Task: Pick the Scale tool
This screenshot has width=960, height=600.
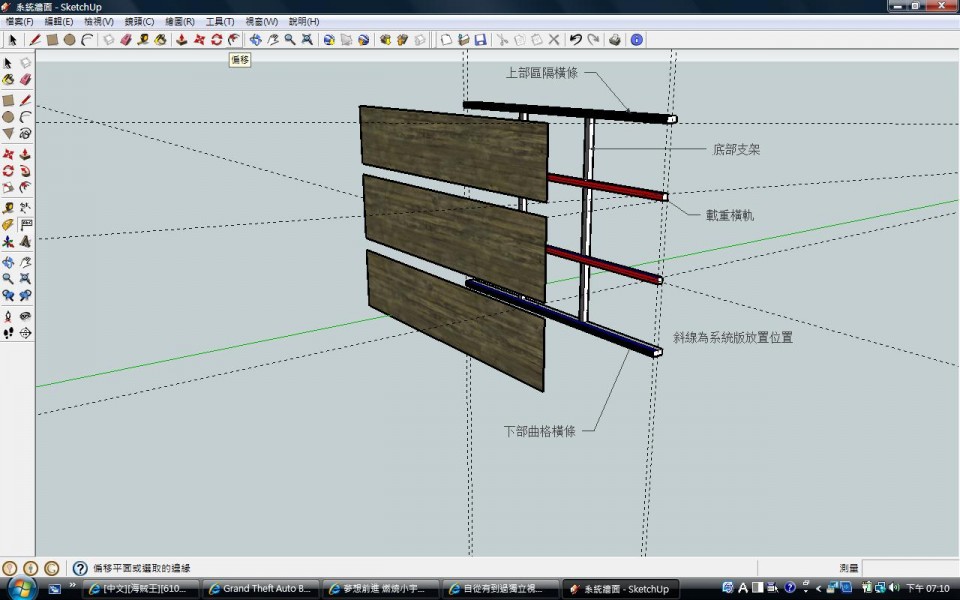Action: (8, 187)
